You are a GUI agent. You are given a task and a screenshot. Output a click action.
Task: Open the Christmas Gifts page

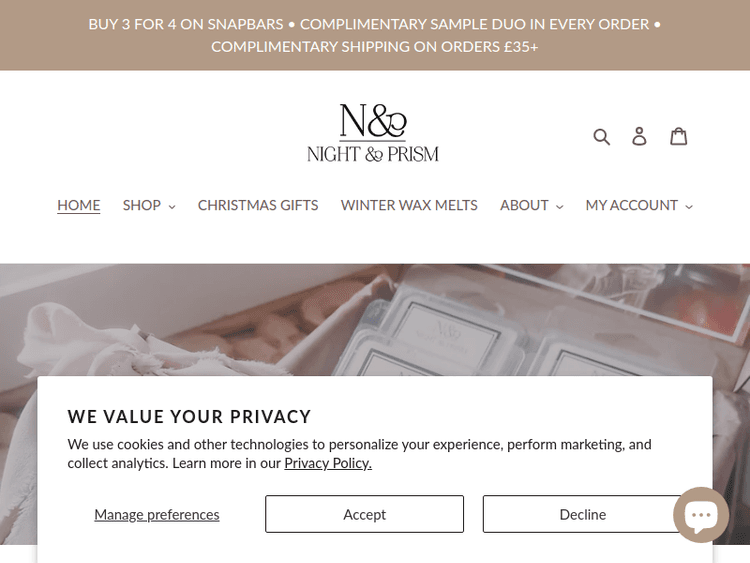coord(258,205)
